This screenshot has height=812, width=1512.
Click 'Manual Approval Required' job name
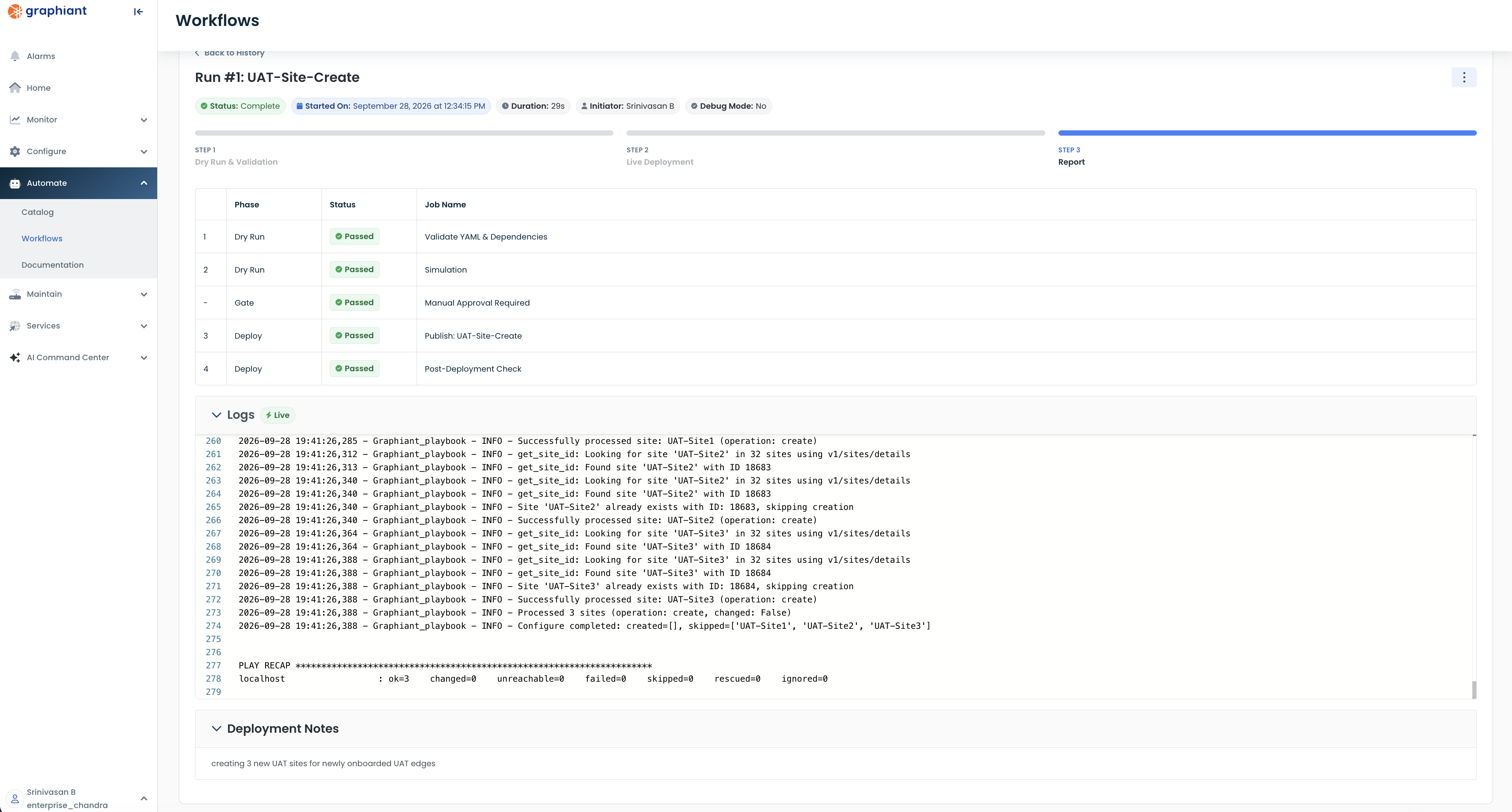(476, 303)
